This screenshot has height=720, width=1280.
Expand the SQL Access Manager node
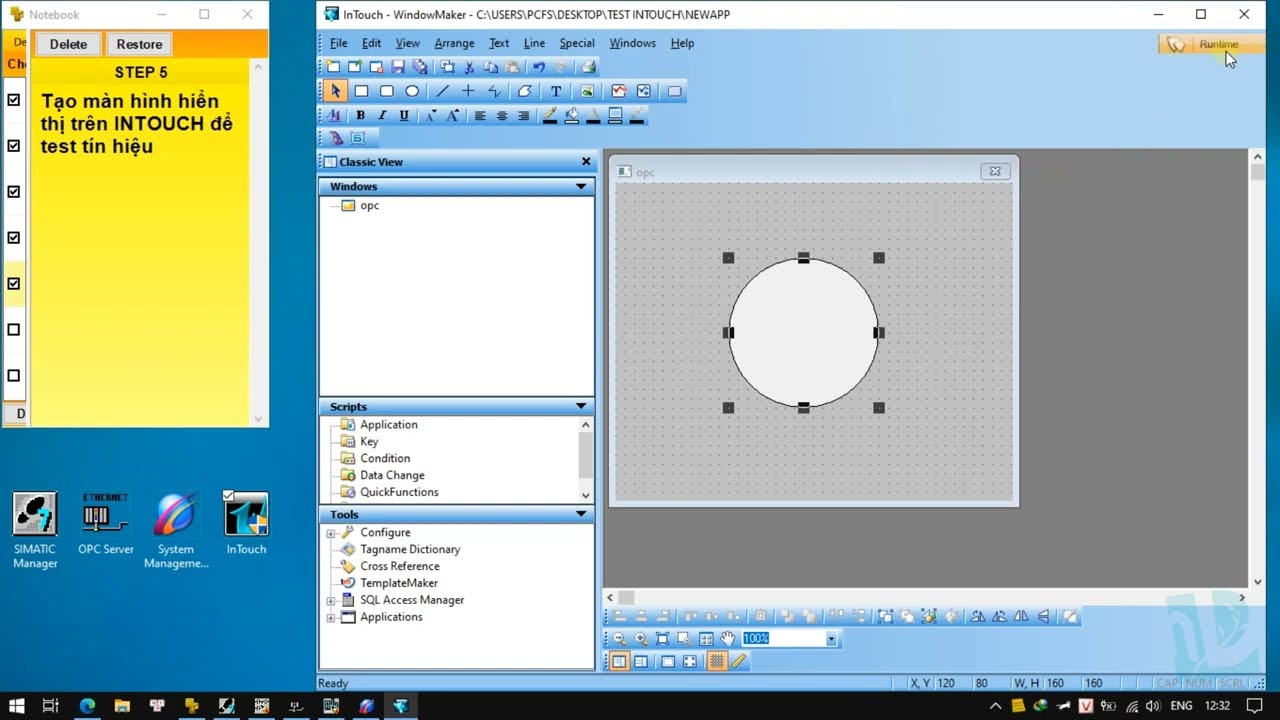click(331, 601)
